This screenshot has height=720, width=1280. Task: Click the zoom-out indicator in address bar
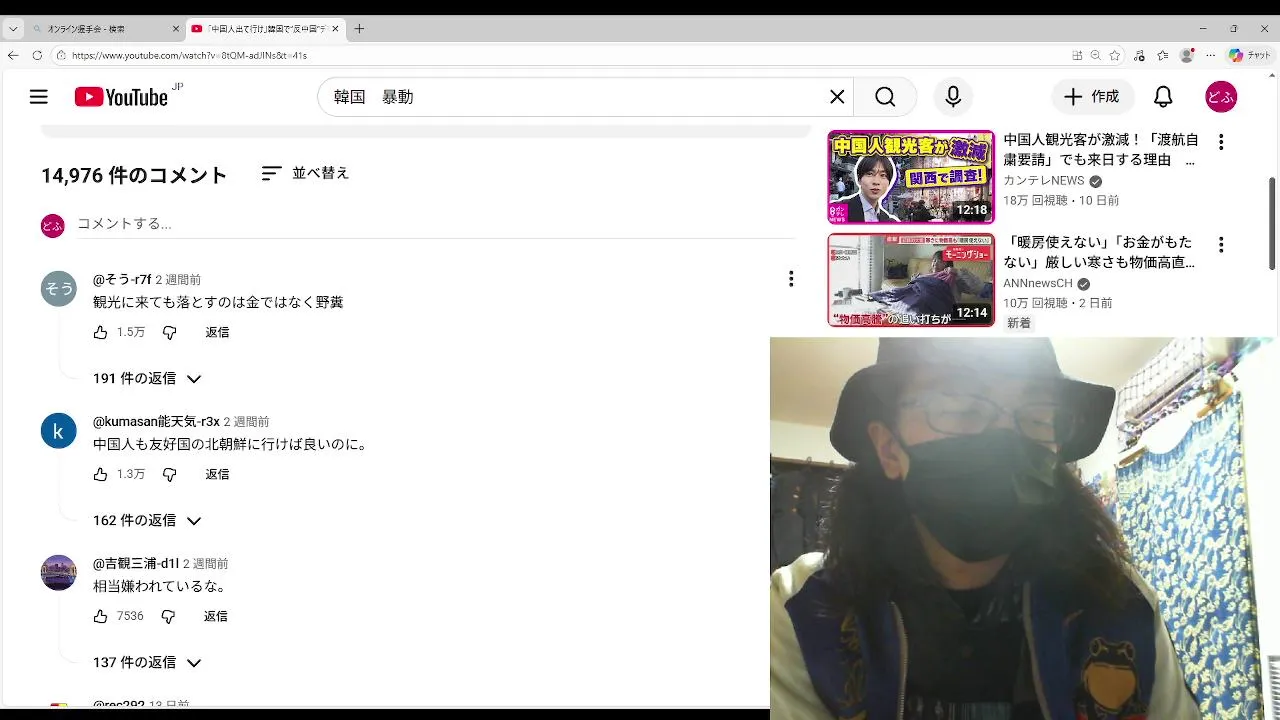tap(1096, 56)
